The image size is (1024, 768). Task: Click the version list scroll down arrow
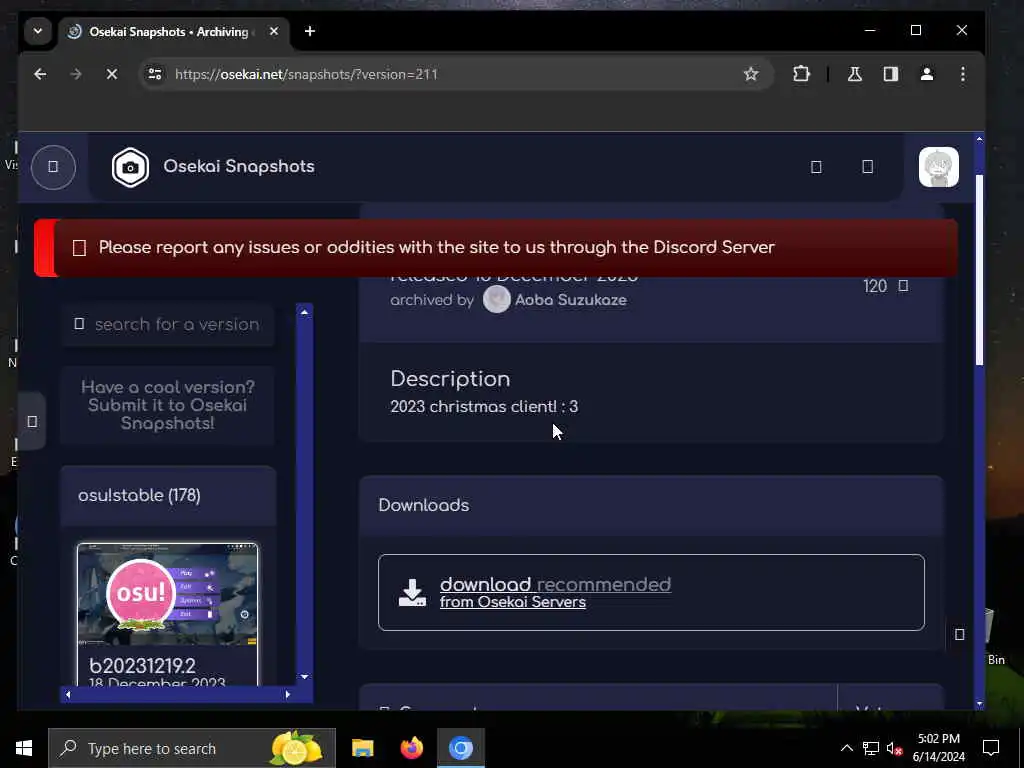point(304,677)
